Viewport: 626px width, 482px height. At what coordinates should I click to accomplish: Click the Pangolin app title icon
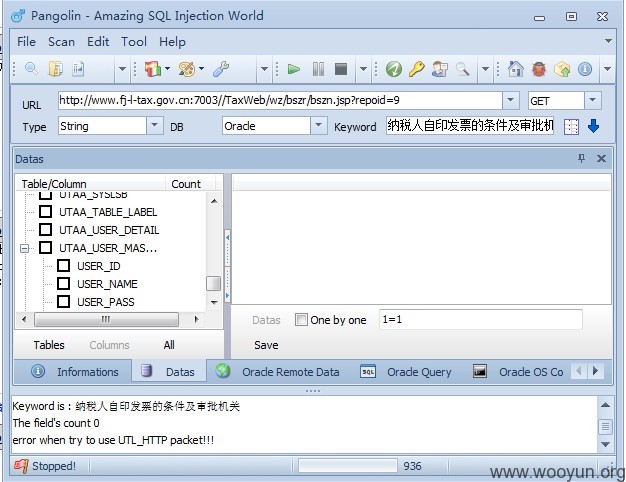tap(18, 16)
